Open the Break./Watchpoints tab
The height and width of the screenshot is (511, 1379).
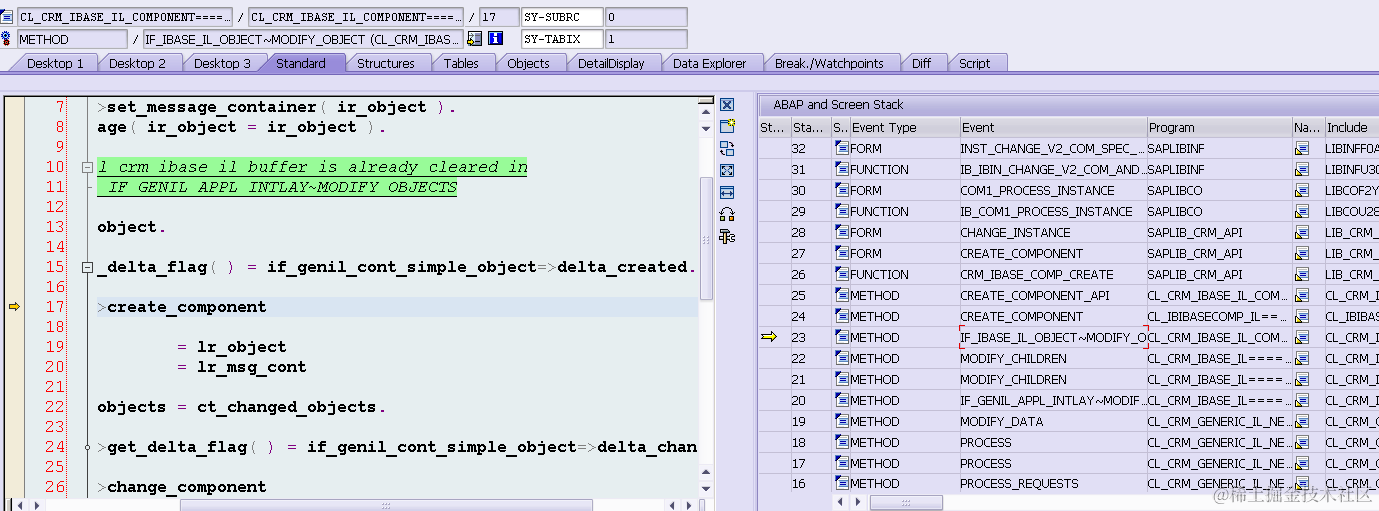[x=829, y=63]
